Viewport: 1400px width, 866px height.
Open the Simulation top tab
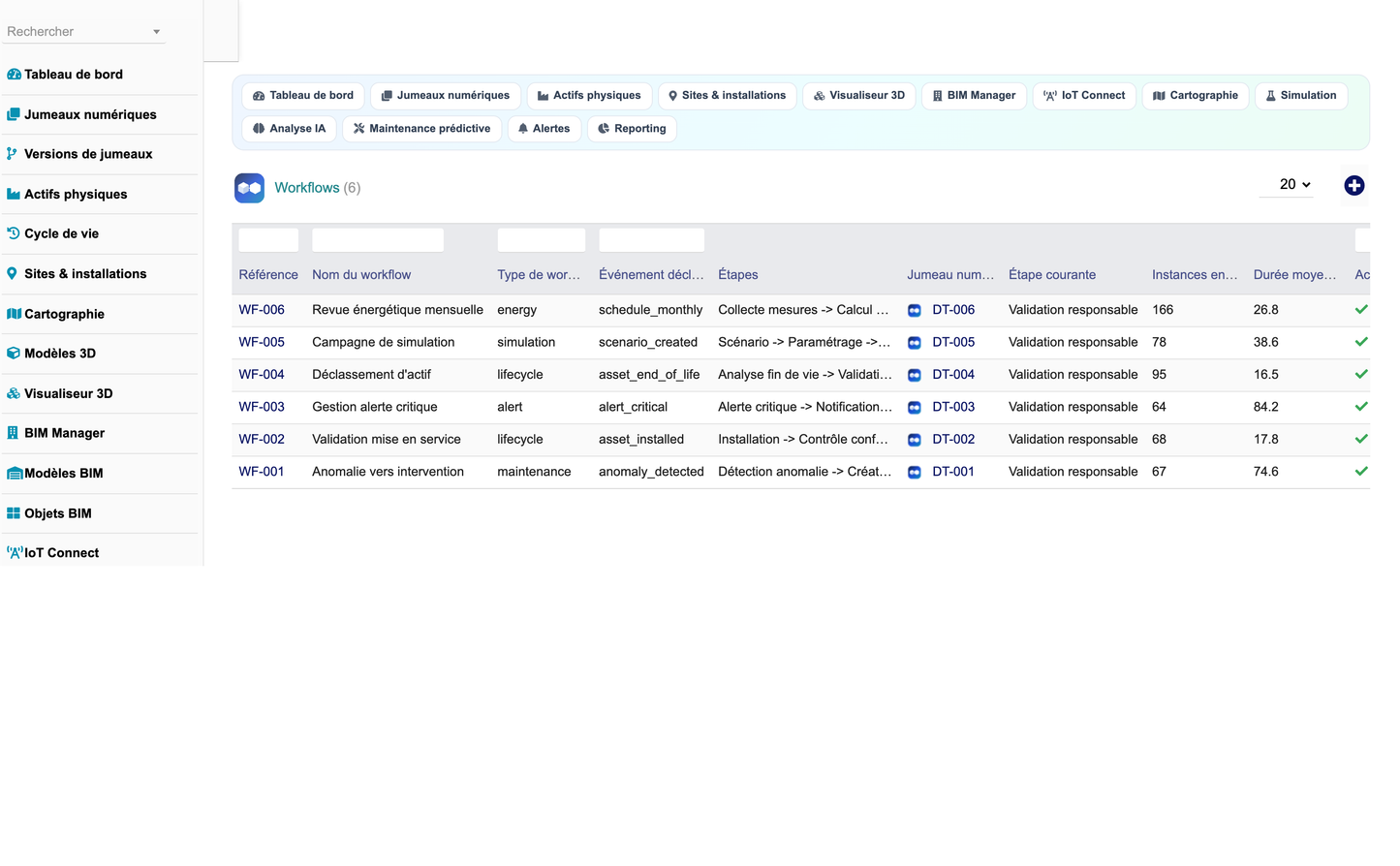(1301, 96)
